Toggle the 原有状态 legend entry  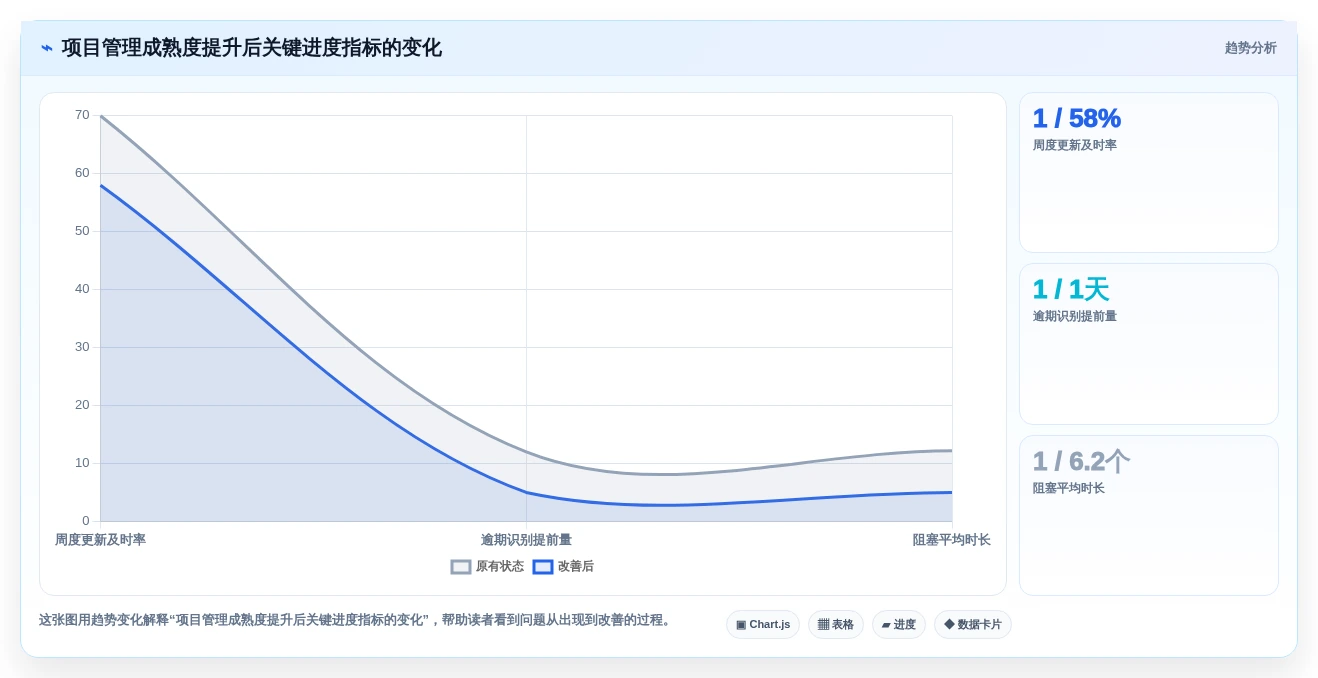click(x=487, y=566)
